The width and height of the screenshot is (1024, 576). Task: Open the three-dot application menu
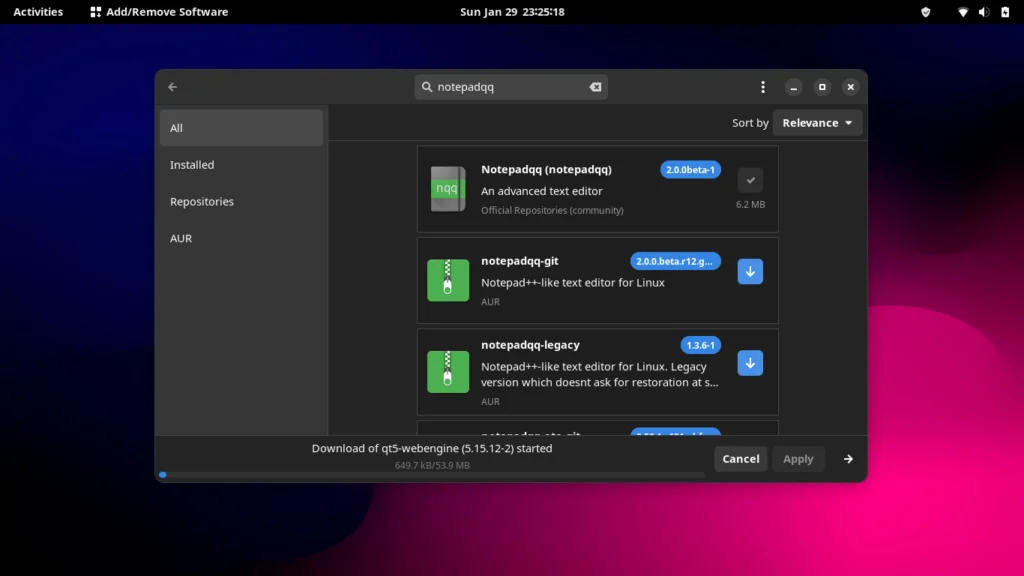click(763, 87)
